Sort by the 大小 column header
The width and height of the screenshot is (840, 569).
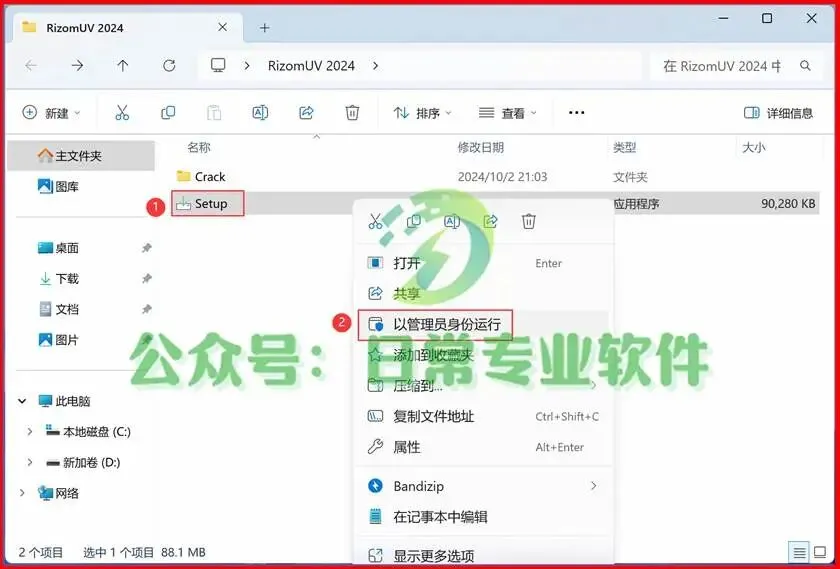(x=754, y=147)
